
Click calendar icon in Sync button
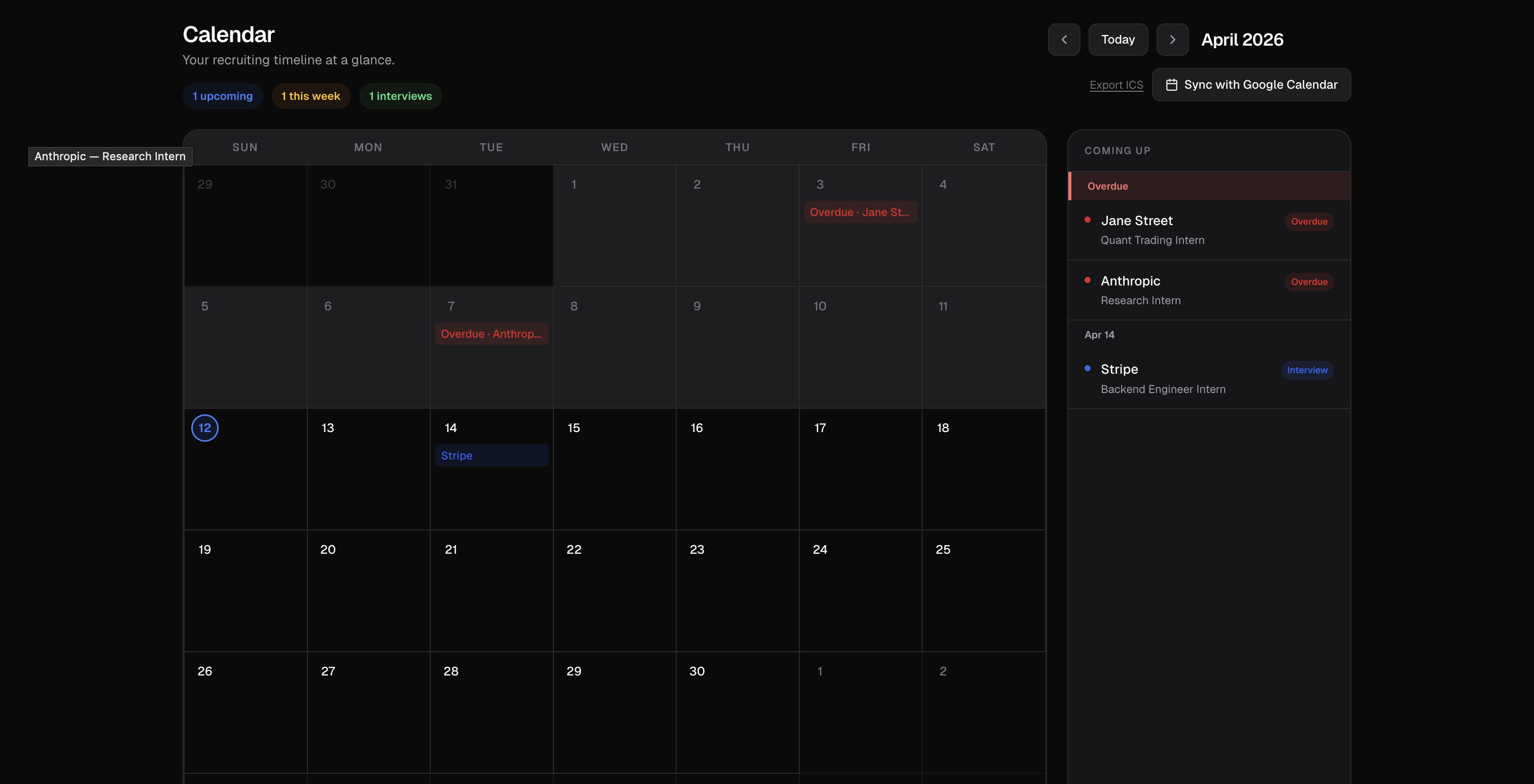tap(1171, 85)
